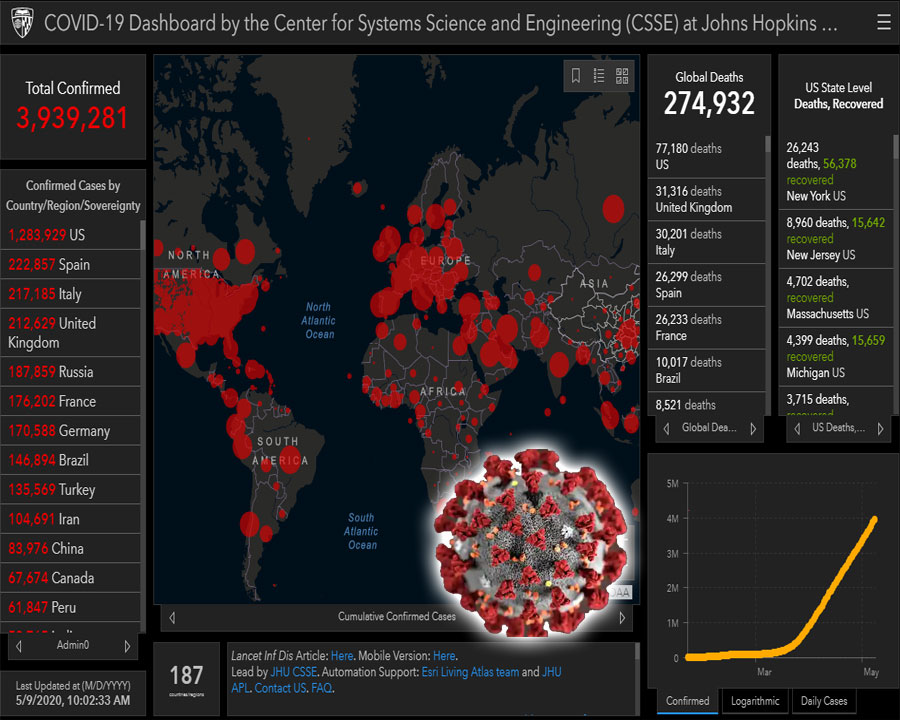Select Spain in confirmed cases list

click(71, 265)
